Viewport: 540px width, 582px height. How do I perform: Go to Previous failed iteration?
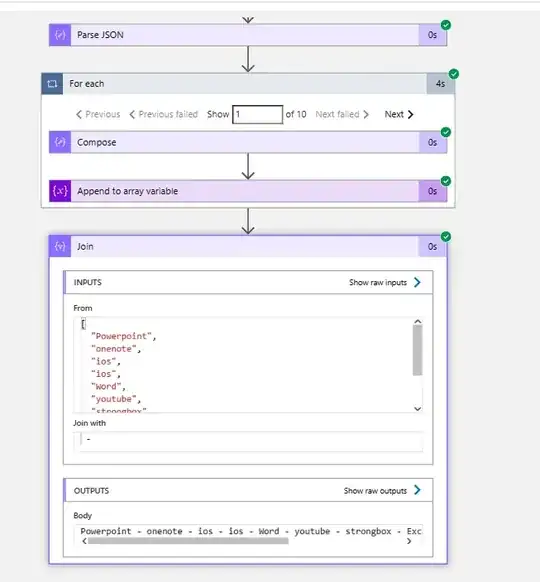(164, 114)
